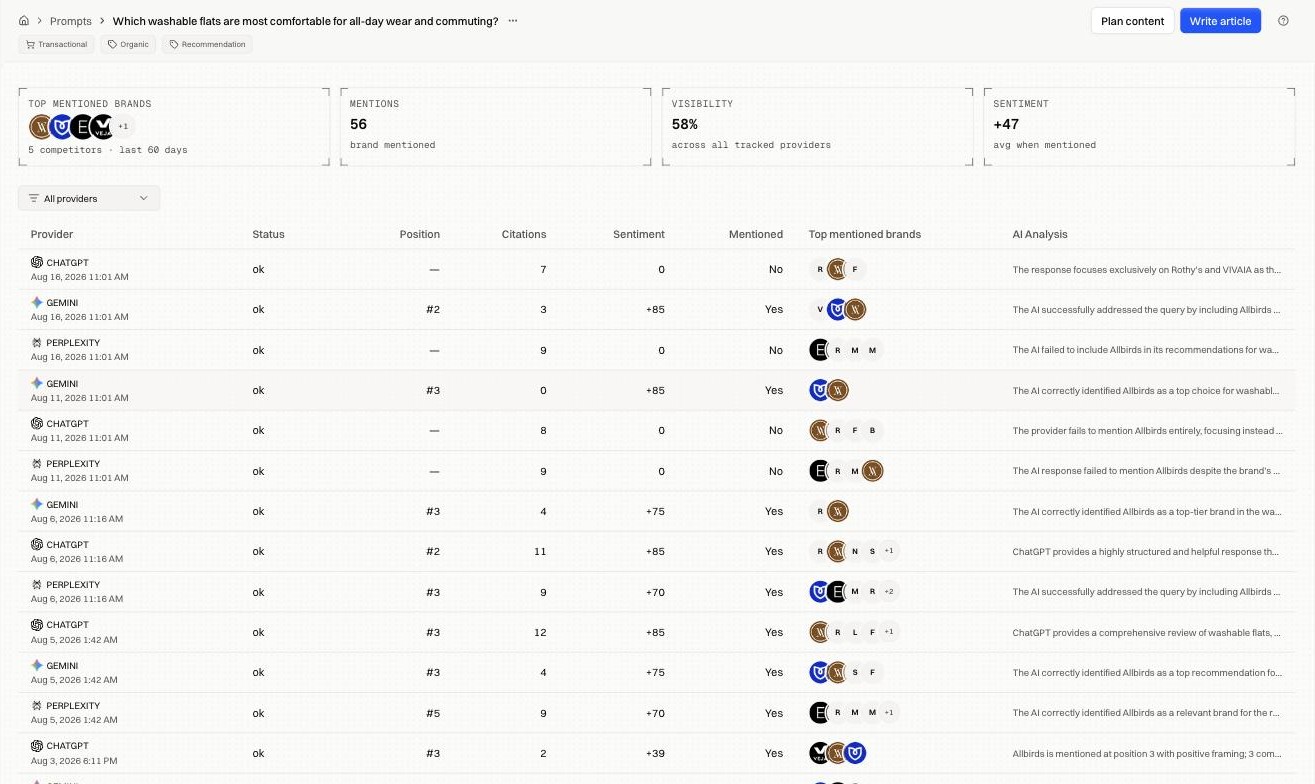Click the Sentiment +47 card

point(1139,126)
